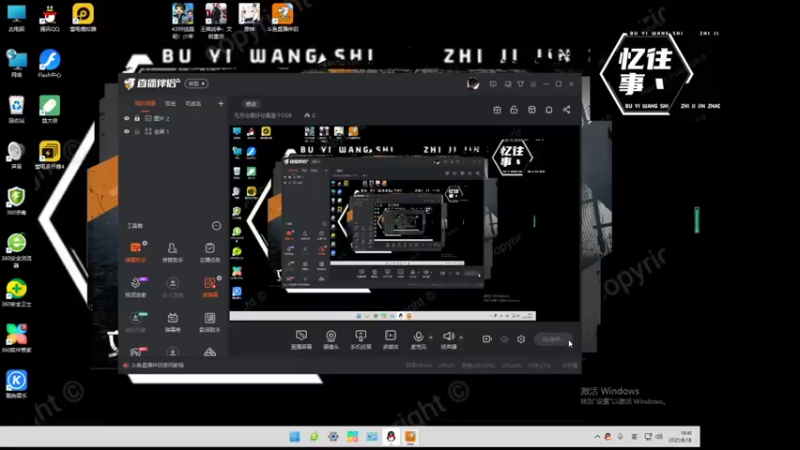This screenshot has width=800, height=450.
Task: Open the Windows Start button on taskbar
Action: [295, 437]
